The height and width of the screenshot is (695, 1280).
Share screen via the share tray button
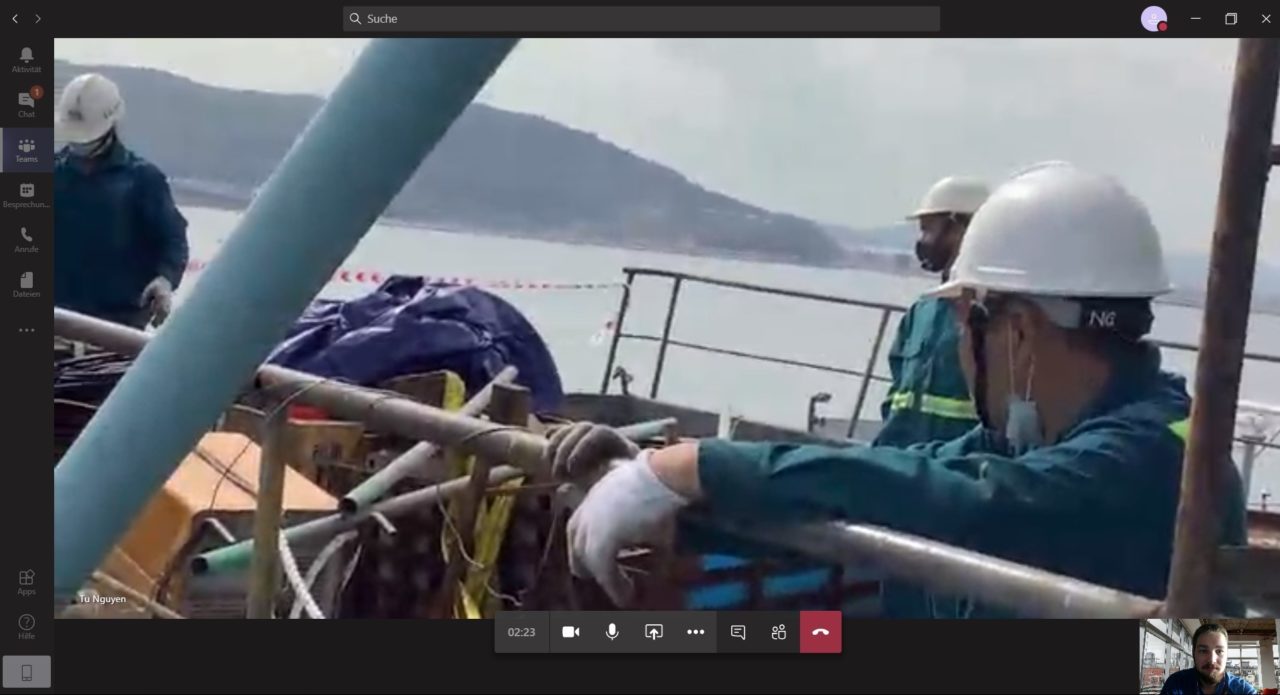click(654, 632)
